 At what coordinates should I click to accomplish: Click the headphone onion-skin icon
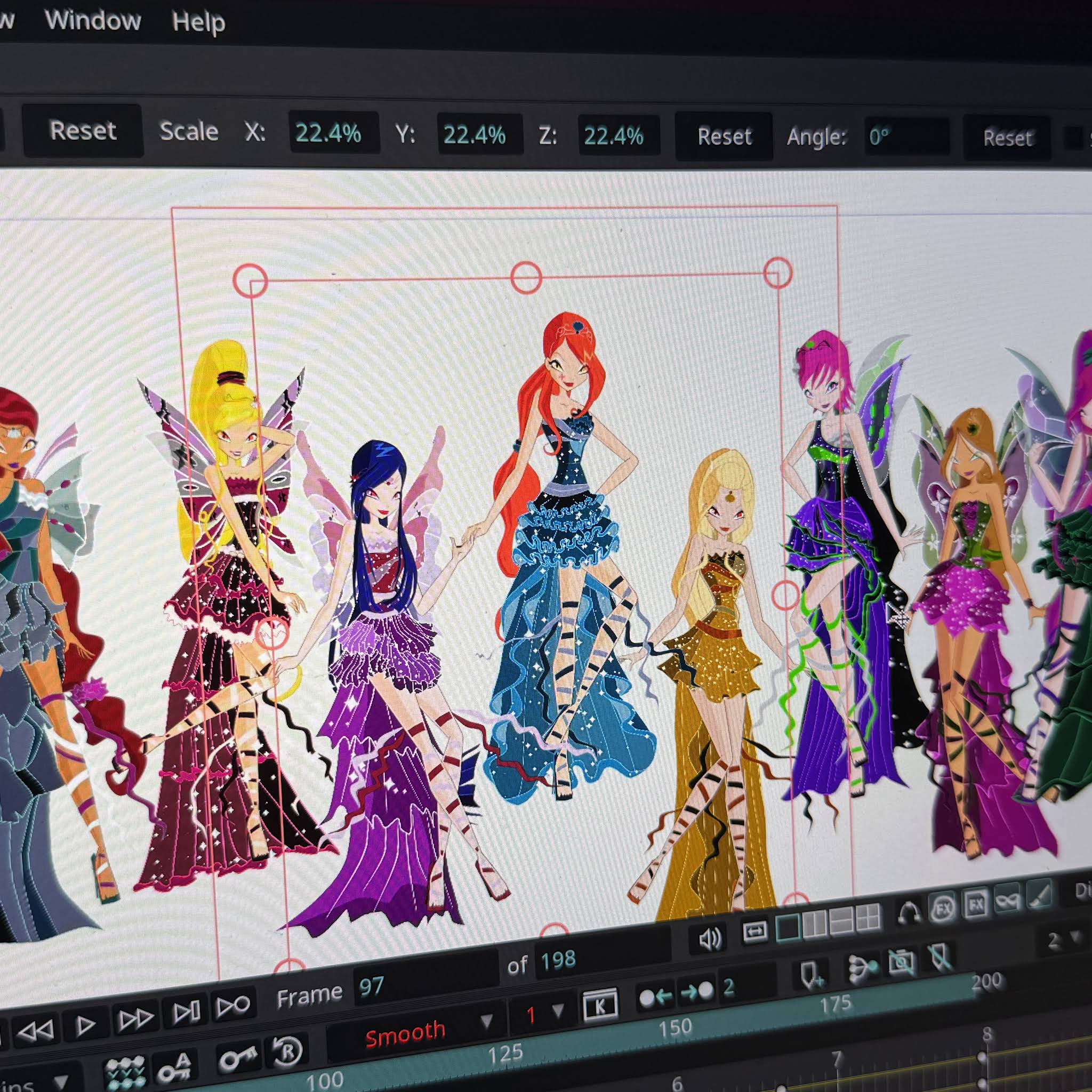tap(908, 912)
